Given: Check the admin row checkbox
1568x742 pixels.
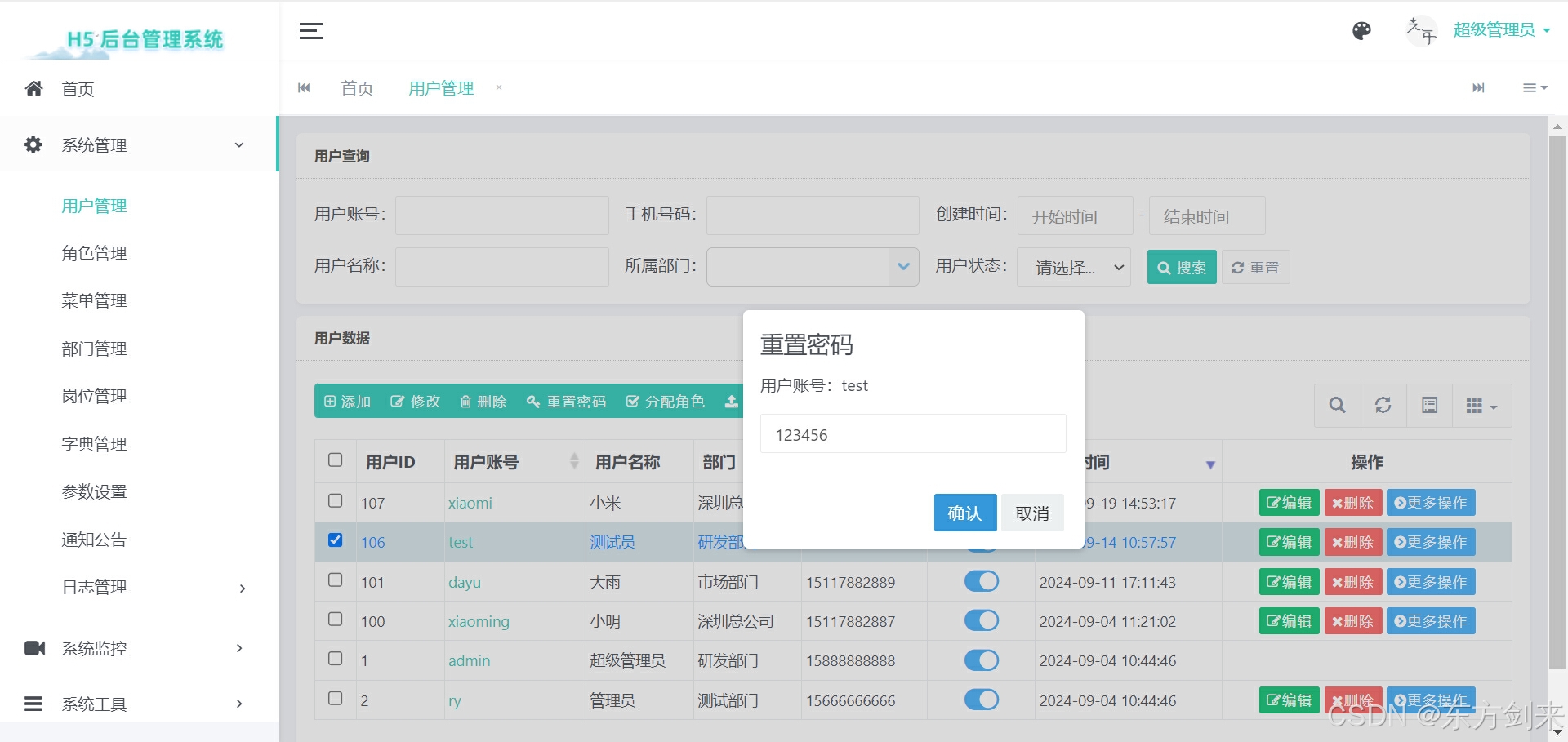Looking at the screenshot, I should [x=335, y=658].
